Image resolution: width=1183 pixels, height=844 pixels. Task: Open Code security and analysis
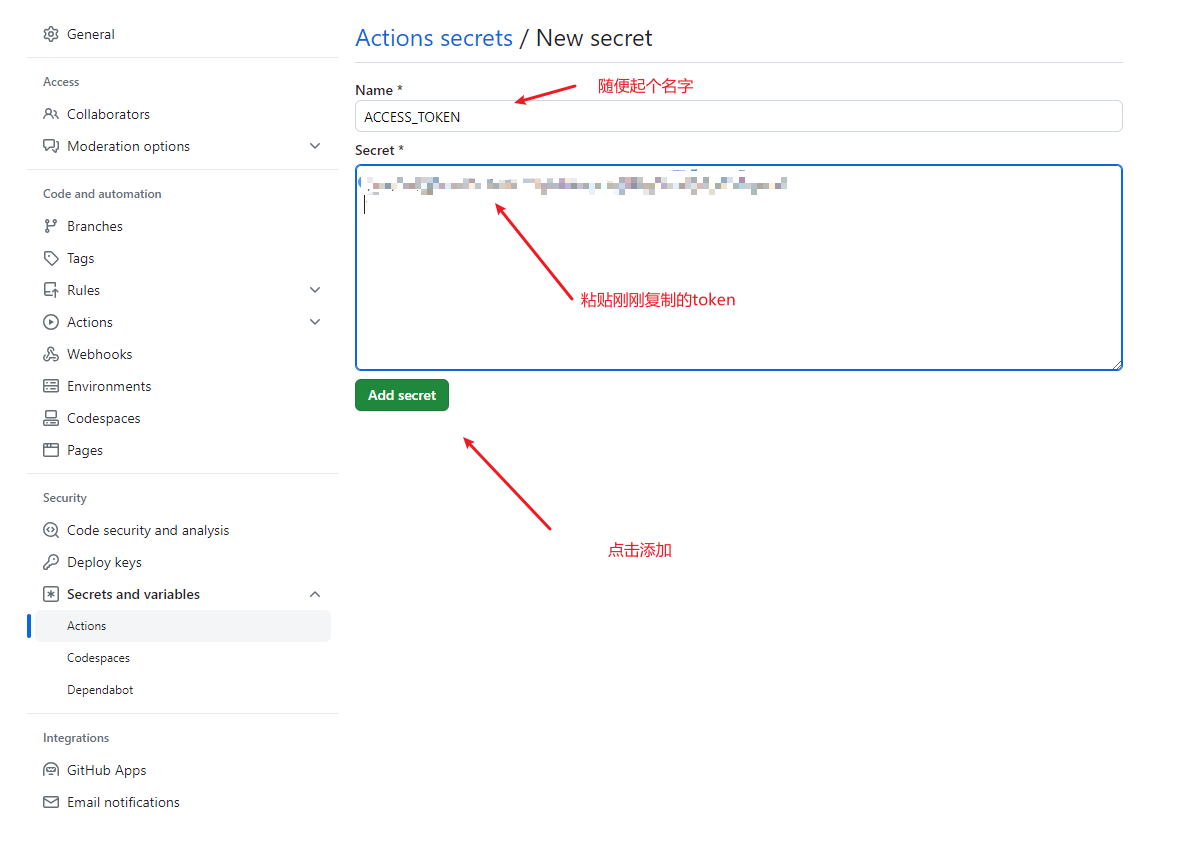[148, 530]
